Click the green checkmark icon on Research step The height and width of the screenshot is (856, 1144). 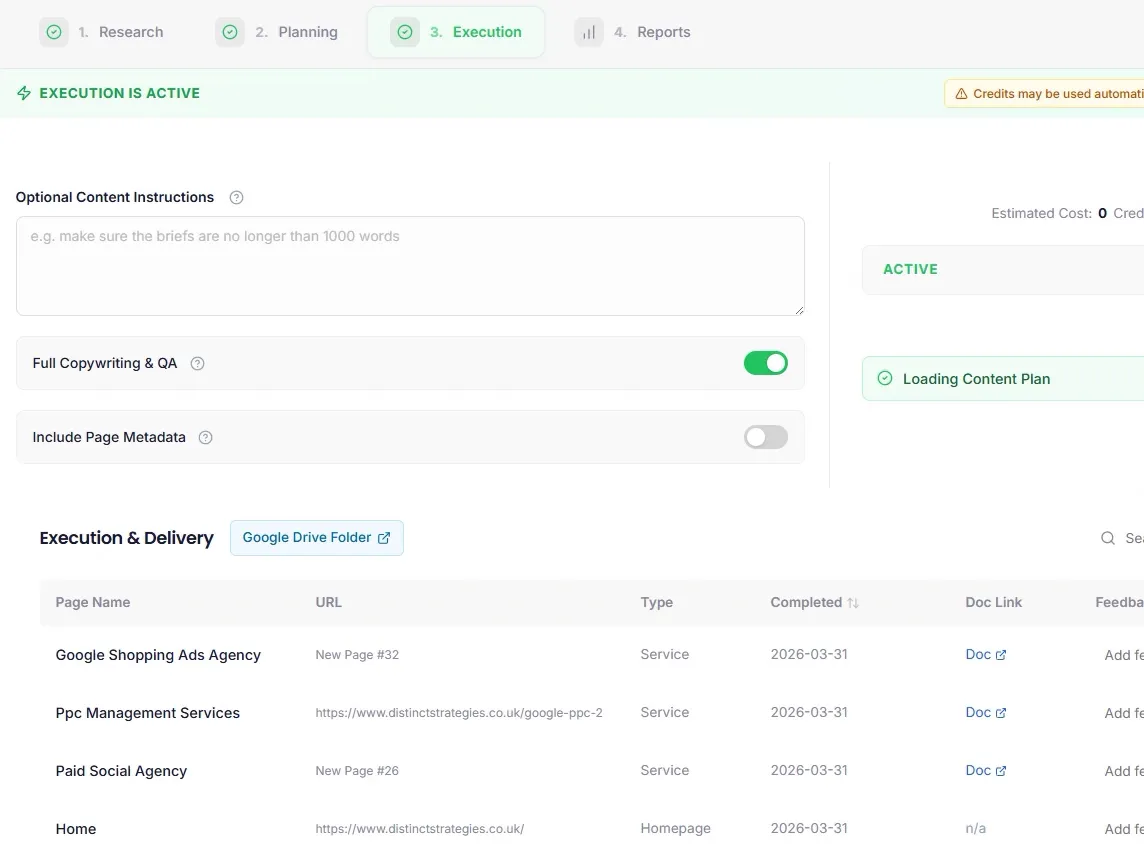(x=54, y=31)
